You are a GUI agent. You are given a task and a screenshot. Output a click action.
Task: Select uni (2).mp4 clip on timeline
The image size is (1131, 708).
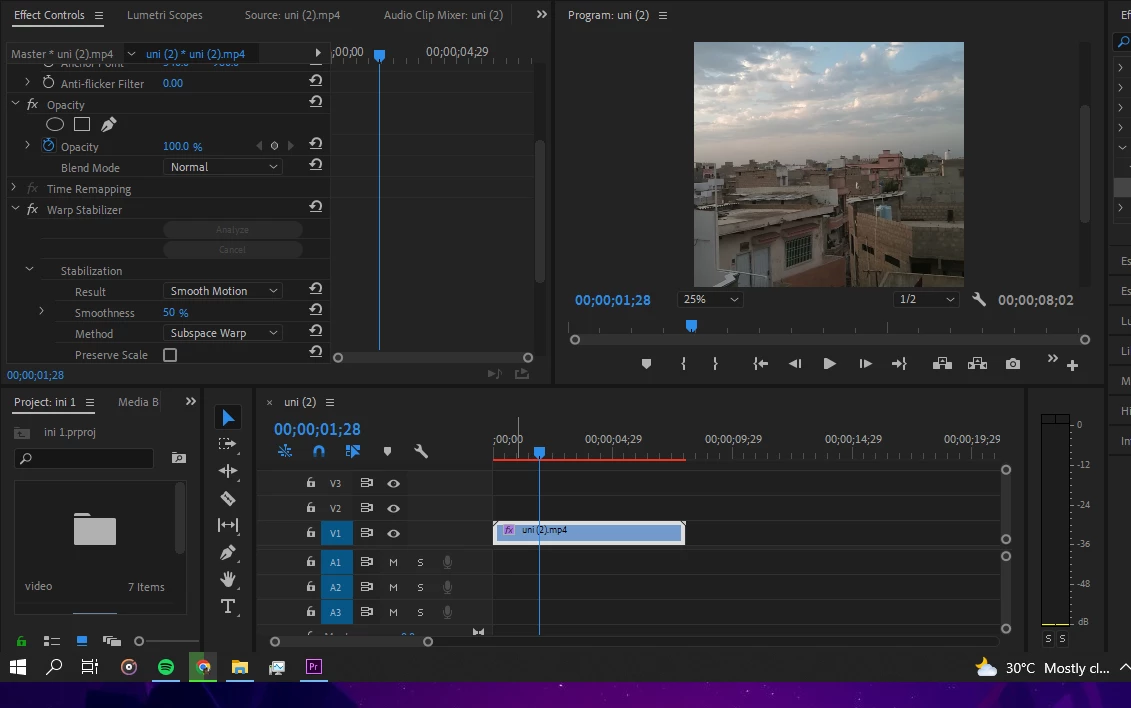(589, 533)
